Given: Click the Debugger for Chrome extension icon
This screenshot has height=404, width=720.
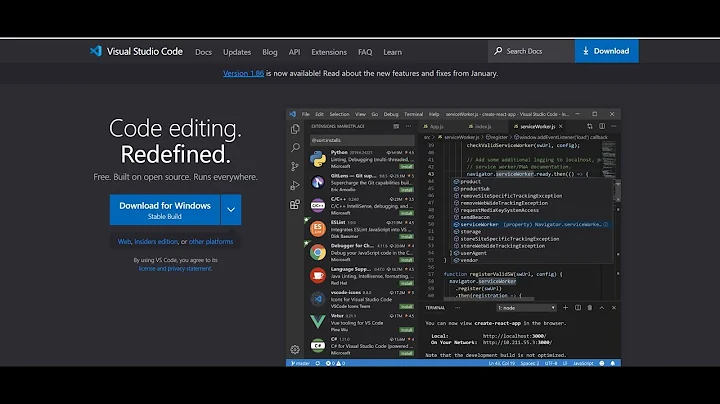Looking at the screenshot, I should 318,252.
